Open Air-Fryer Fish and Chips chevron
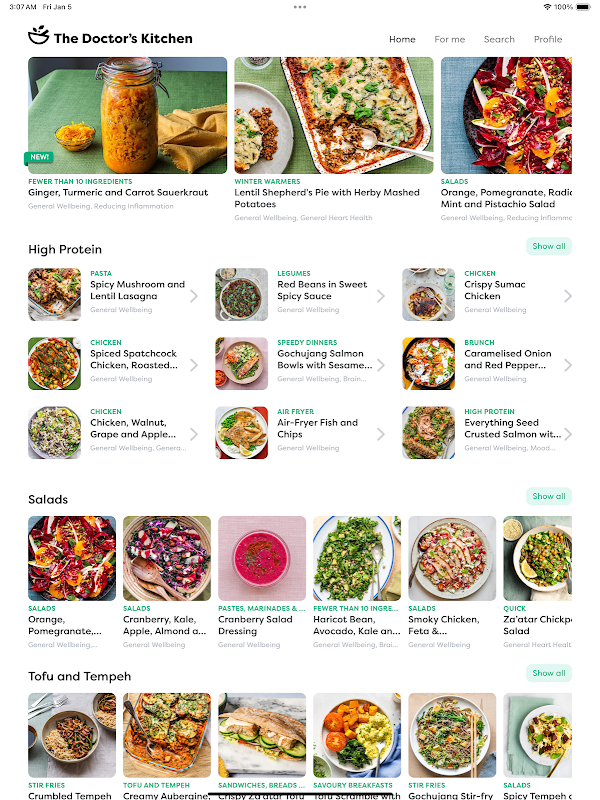 [381, 434]
